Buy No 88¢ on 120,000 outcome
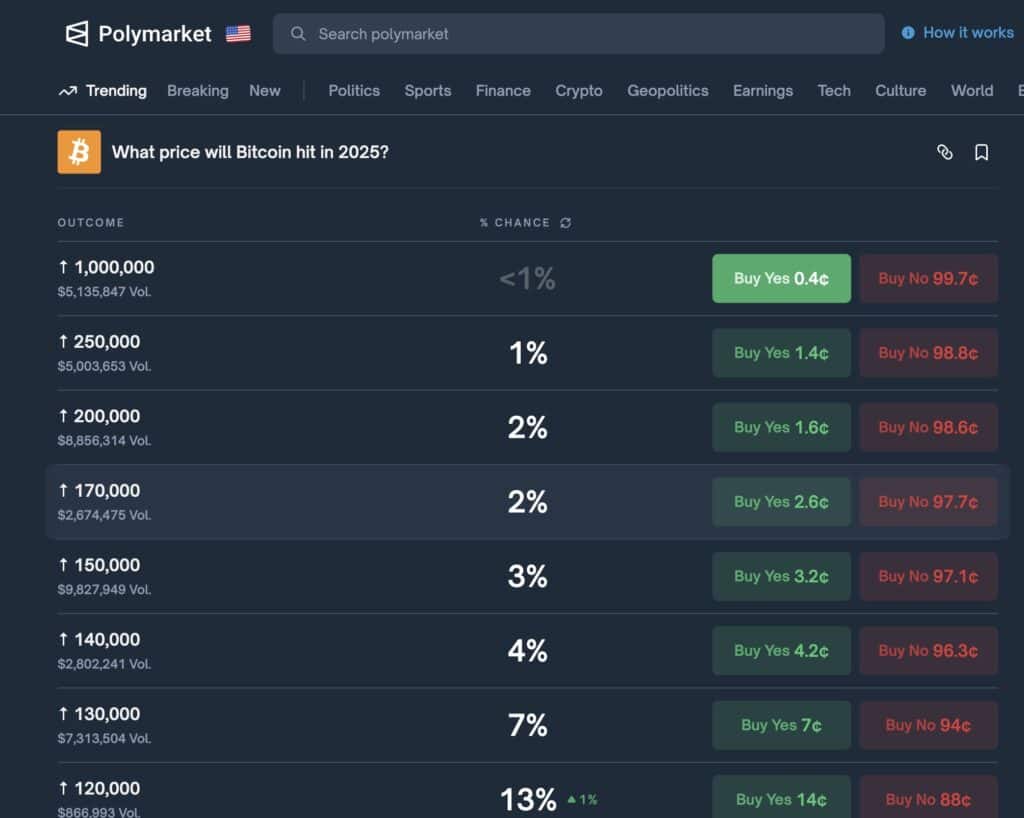 (x=928, y=798)
